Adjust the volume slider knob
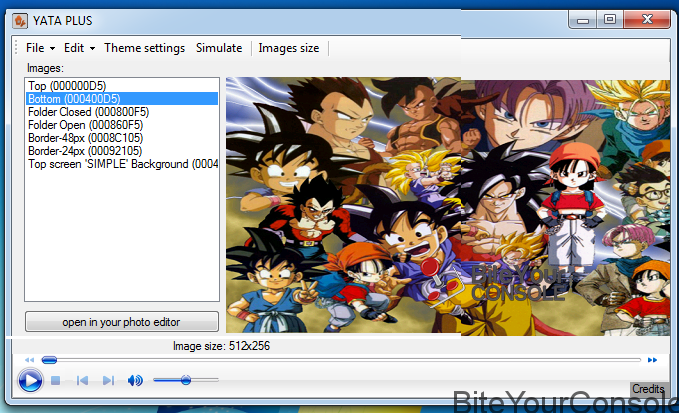 pos(186,380)
